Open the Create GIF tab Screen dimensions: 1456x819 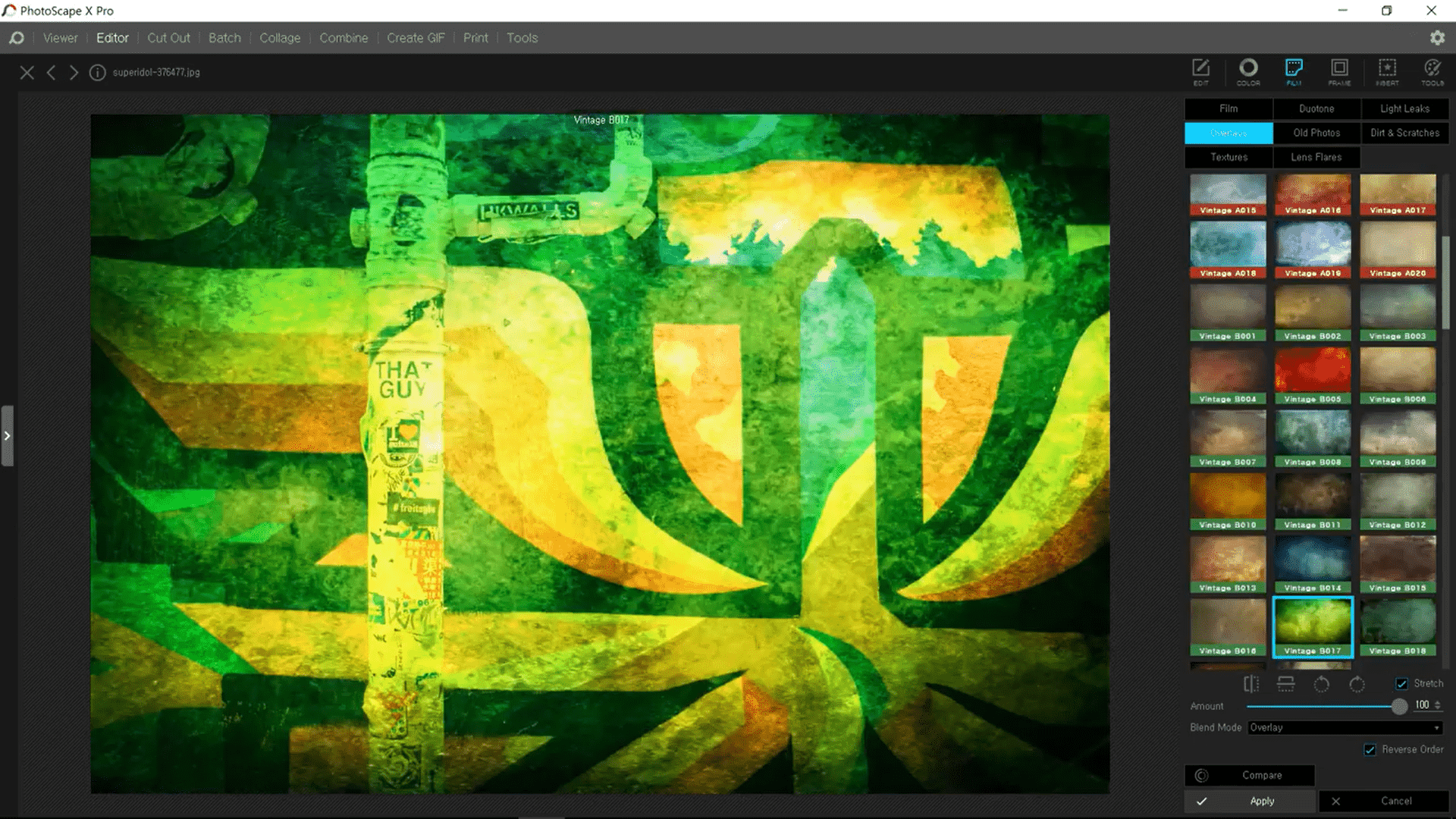coord(416,38)
